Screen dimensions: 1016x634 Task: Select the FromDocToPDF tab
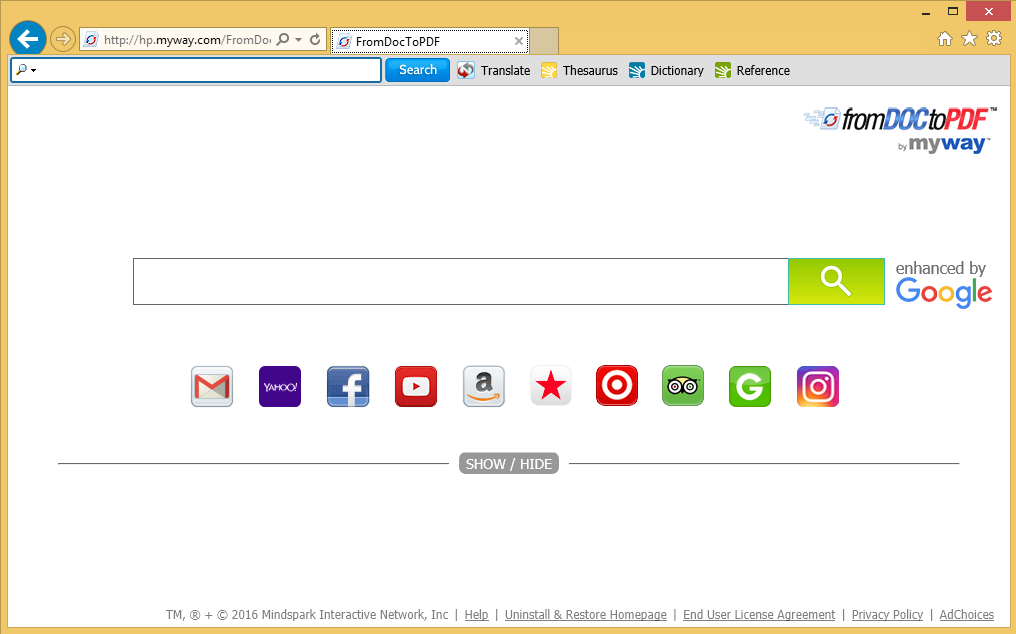pyautogui.click(x=430, y=41)
